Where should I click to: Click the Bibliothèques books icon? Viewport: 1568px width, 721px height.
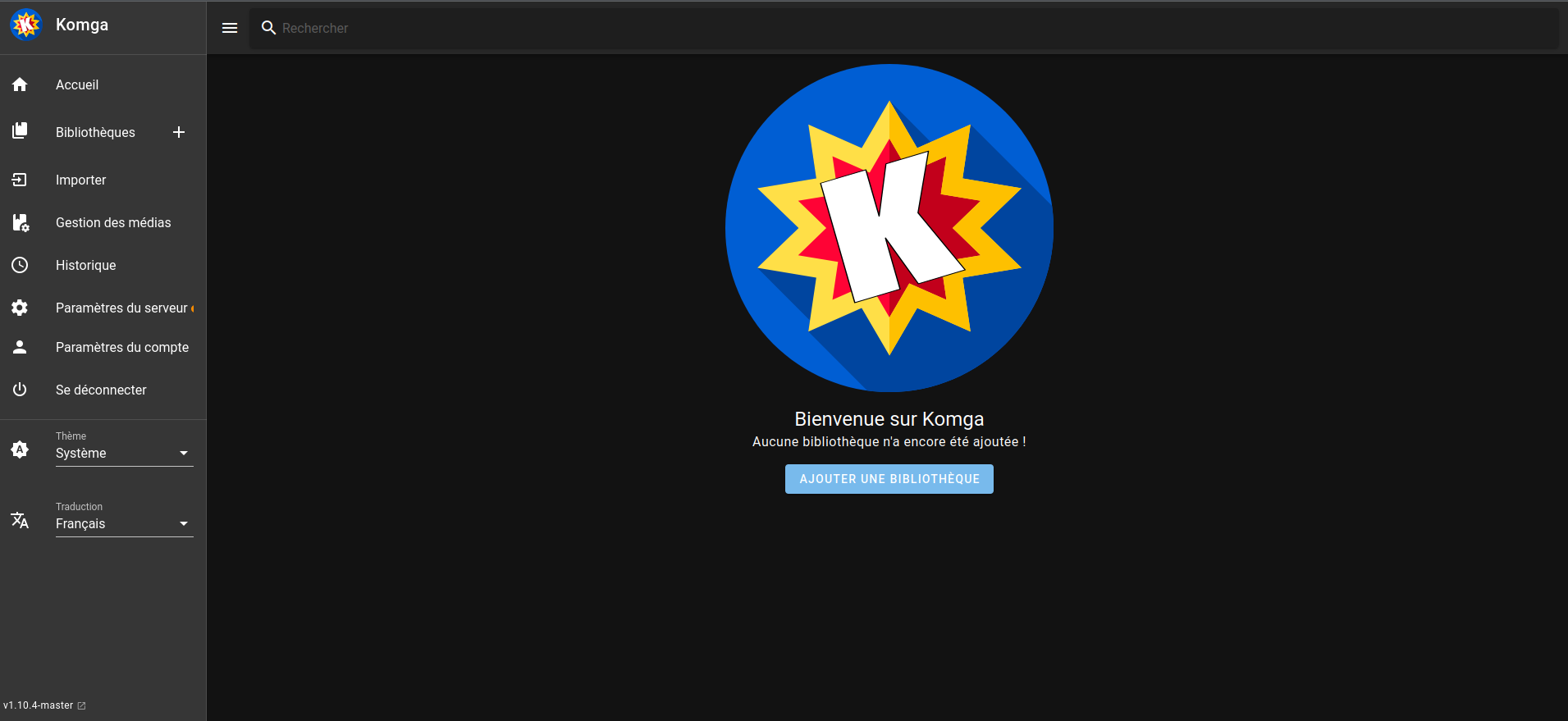tap(20, 130)
